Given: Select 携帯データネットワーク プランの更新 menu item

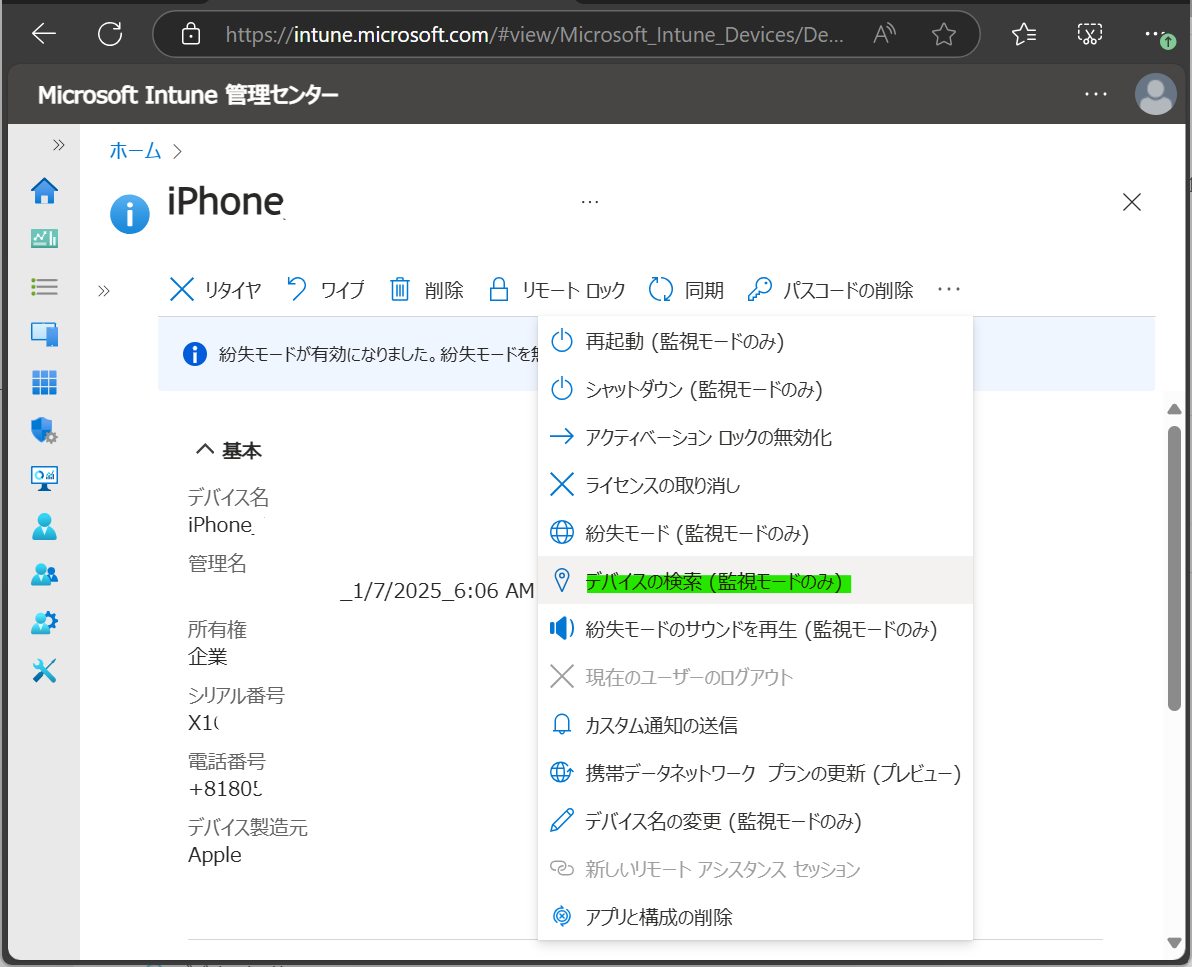Looking at the screenshot, I should [755, 773].
